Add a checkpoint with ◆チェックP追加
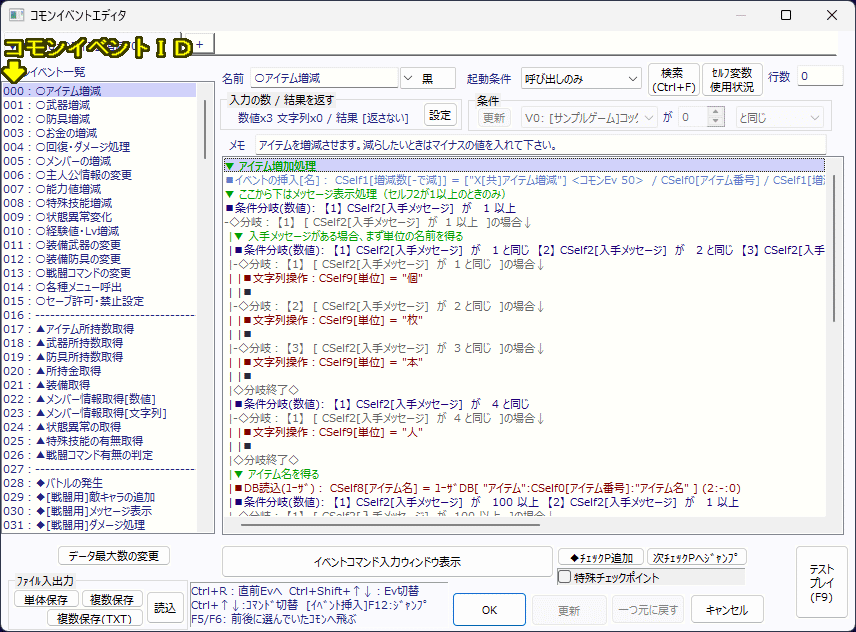Image resolution: width=856 pixels, height=632 pixels. [600, 557]
